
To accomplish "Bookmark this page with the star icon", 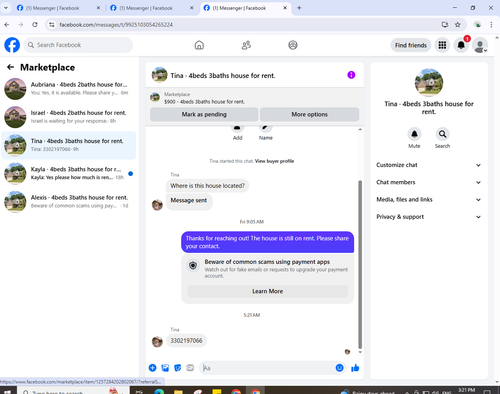I will point(458,24).
